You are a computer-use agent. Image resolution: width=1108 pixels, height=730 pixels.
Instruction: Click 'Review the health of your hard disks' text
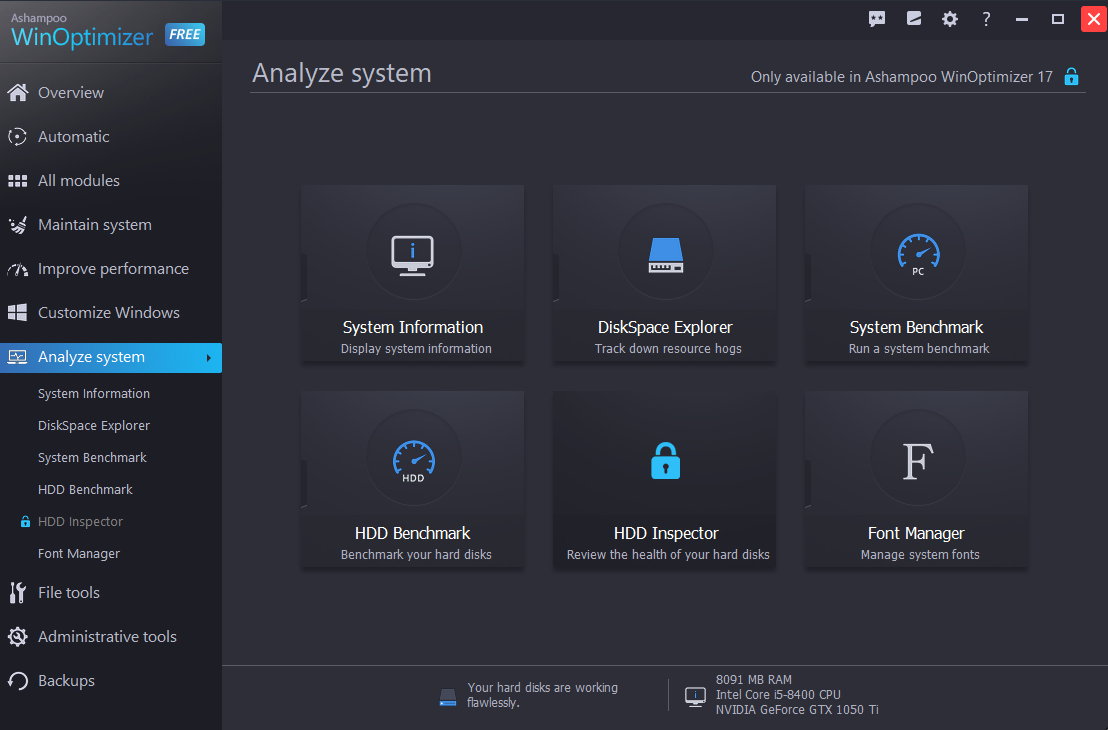point(668,555)
